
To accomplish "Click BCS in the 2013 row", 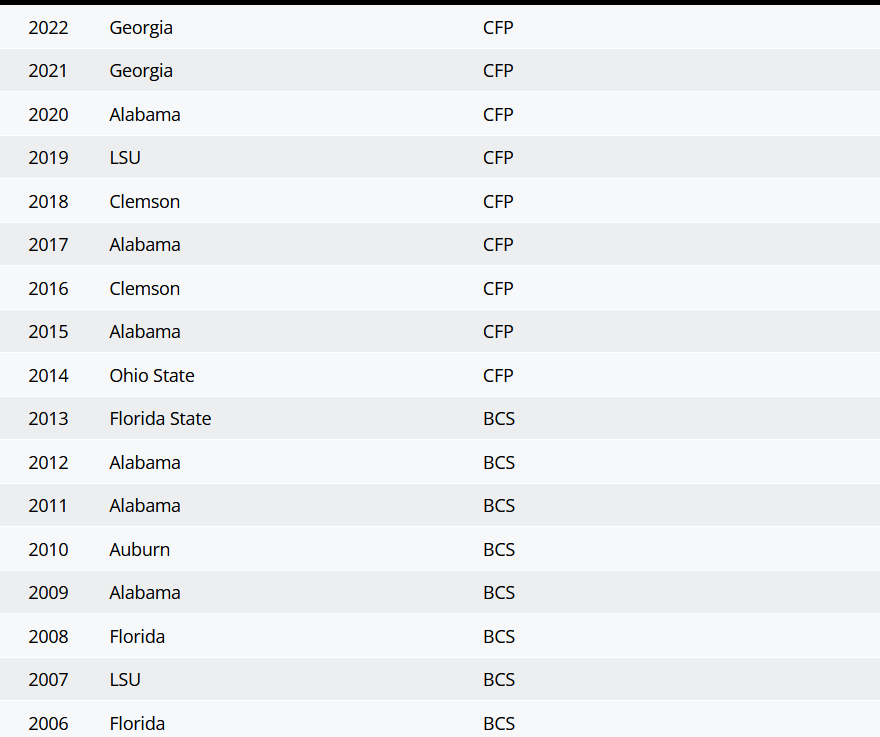I will click(499, 419).
